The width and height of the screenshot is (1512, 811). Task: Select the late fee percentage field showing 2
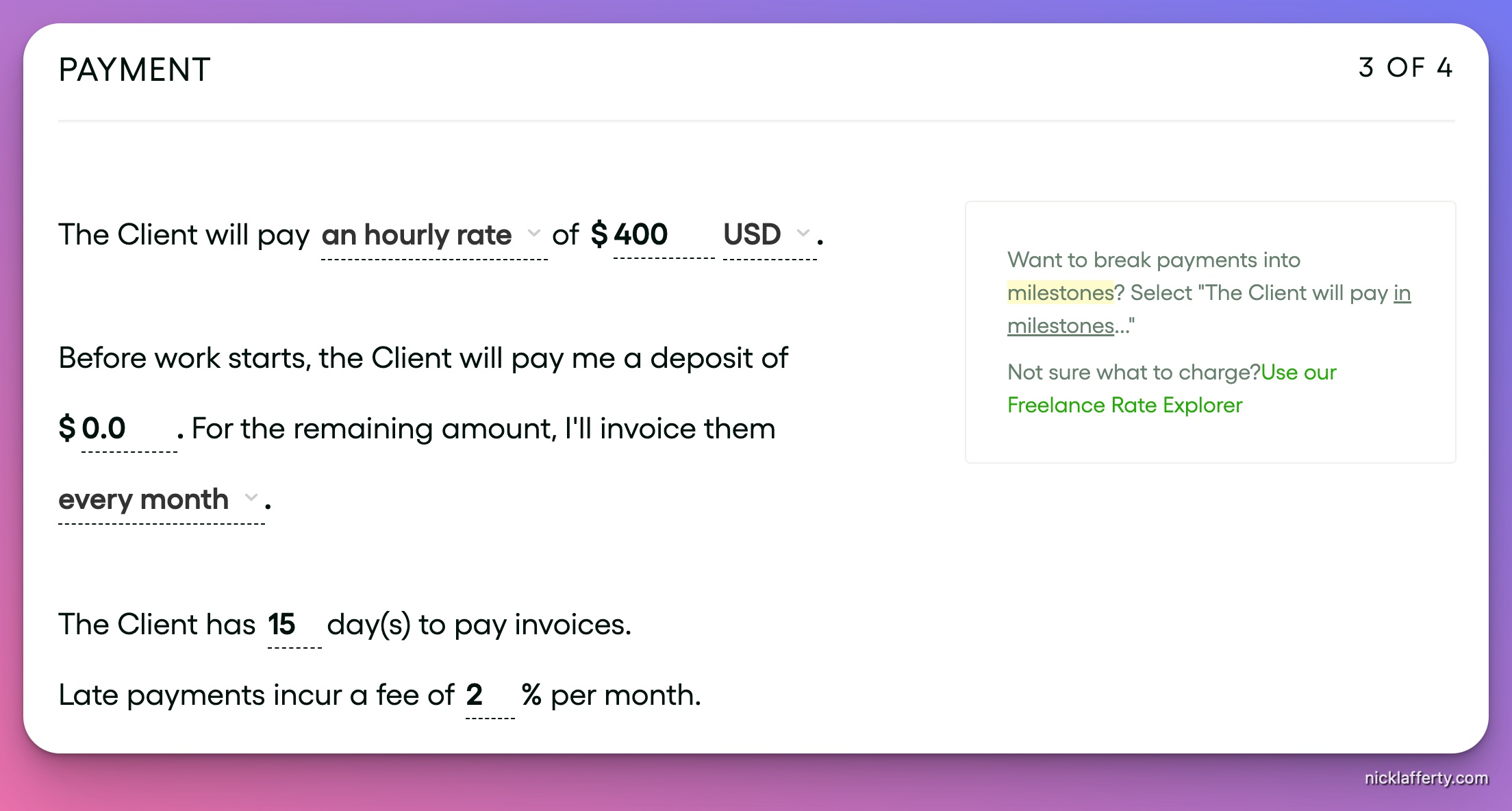(488, 695)
